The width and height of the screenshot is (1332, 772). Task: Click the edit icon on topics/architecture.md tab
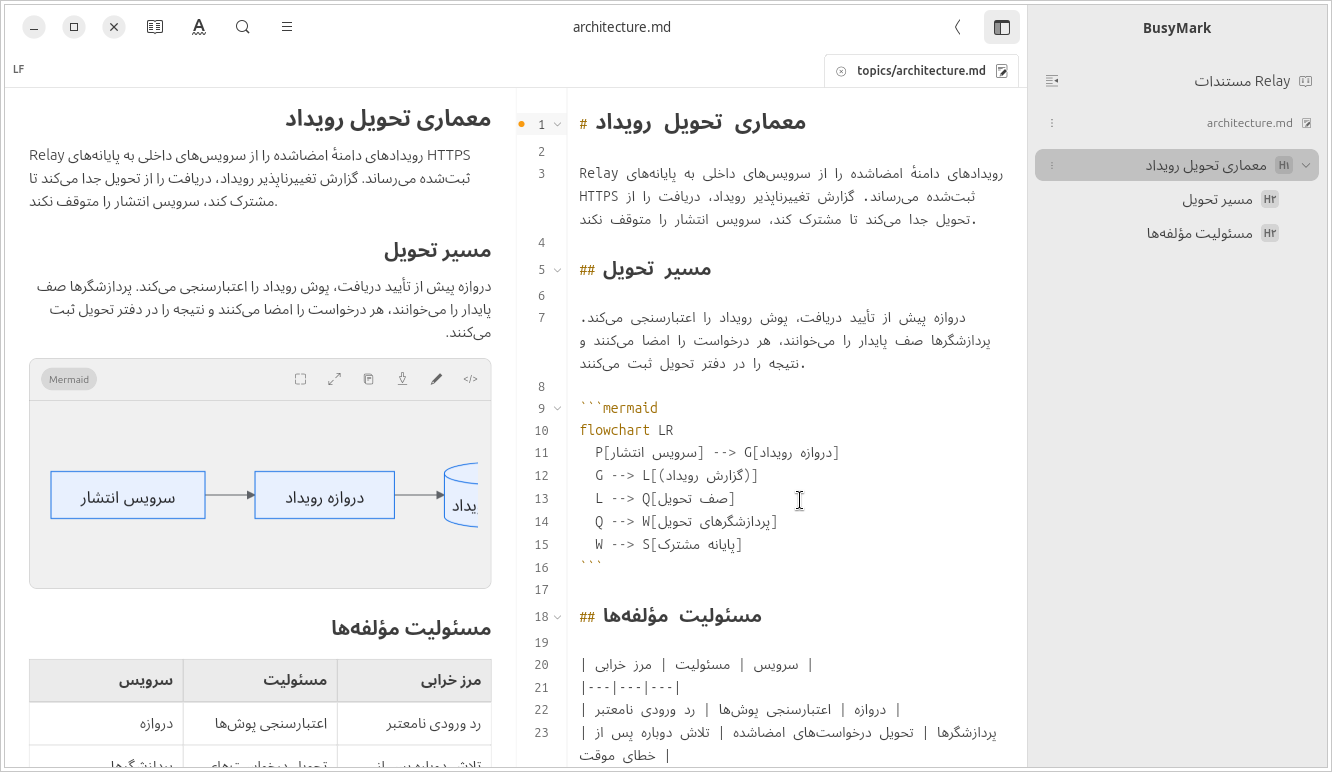[1002, 71]
